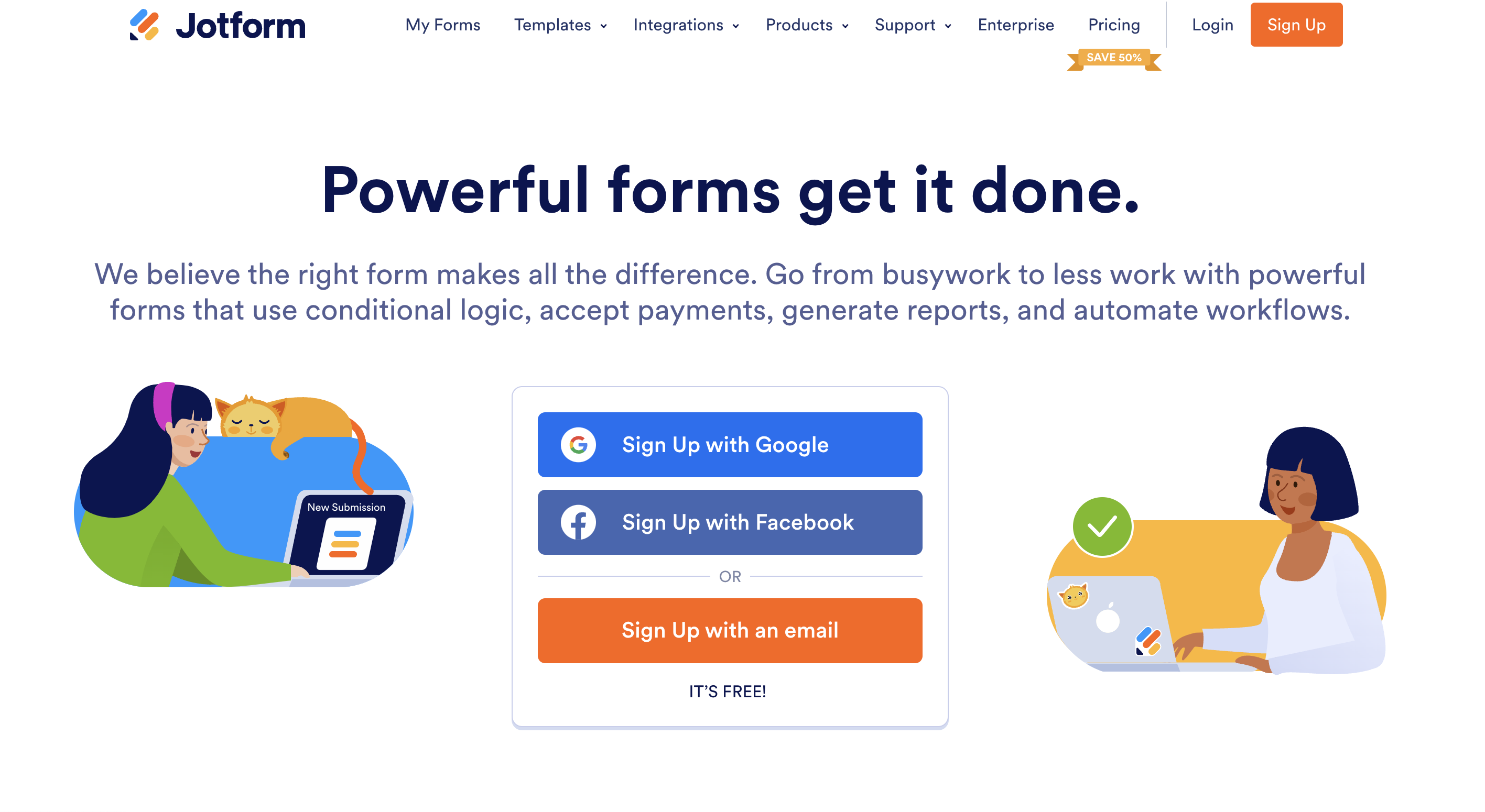
Task: Click the Facebook logo icon in signup
Action: click(578, 522)
